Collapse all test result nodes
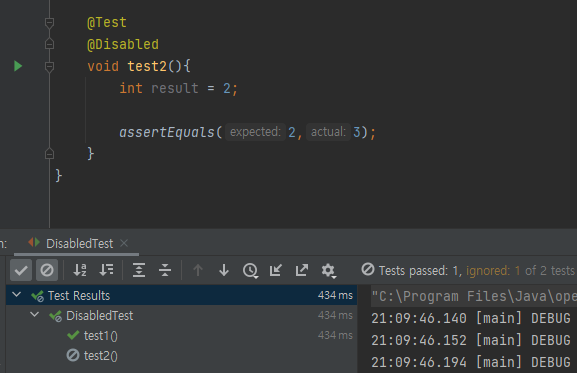The width and height of the screenshot is (577, 373). (x=165, y=270)
